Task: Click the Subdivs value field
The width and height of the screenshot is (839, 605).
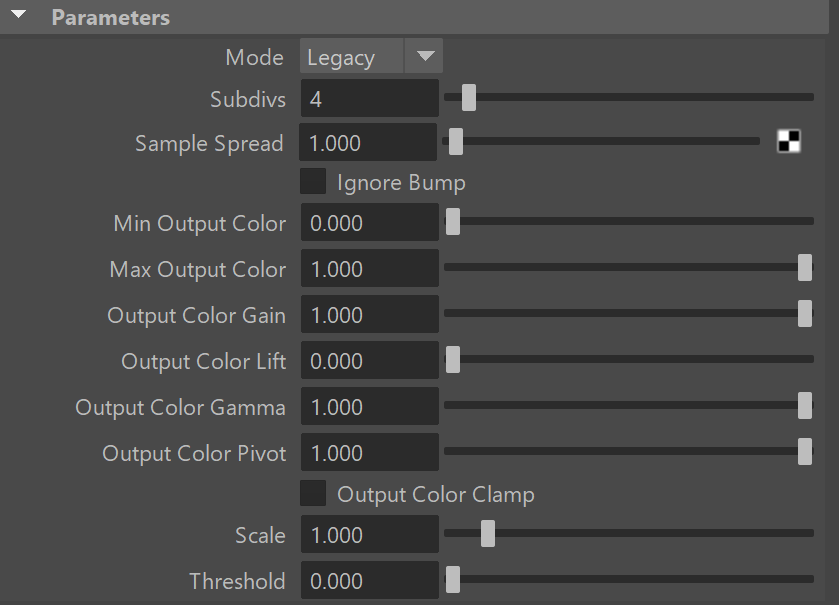Action: 370,98
